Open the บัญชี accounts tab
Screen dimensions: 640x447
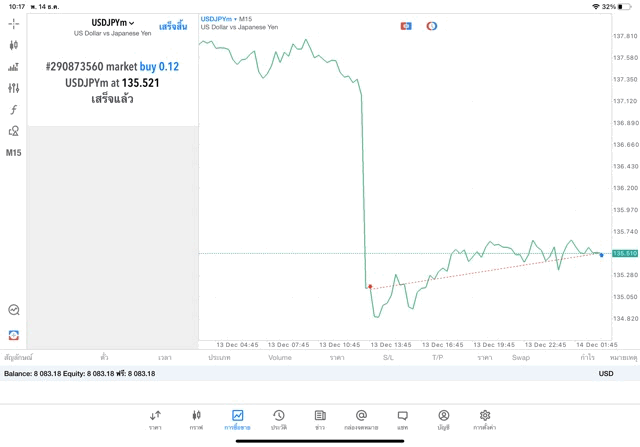444,420
